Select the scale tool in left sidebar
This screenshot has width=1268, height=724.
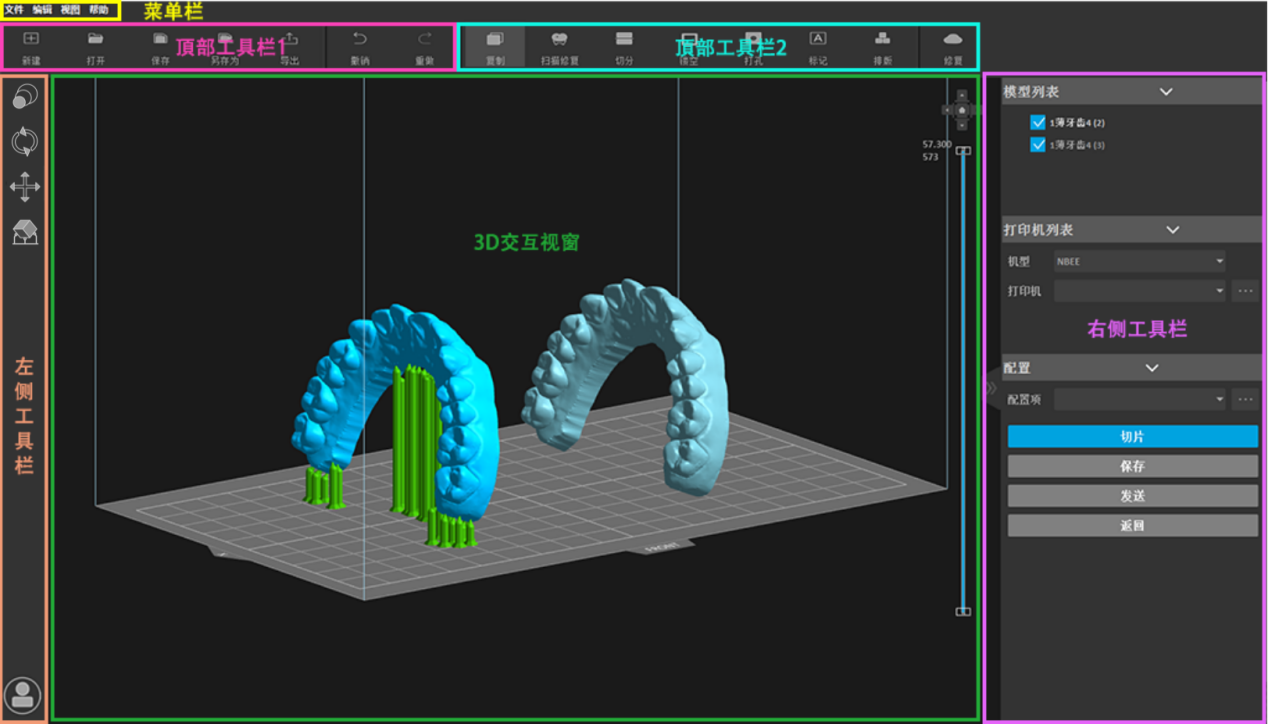click(x=25, y=97)
